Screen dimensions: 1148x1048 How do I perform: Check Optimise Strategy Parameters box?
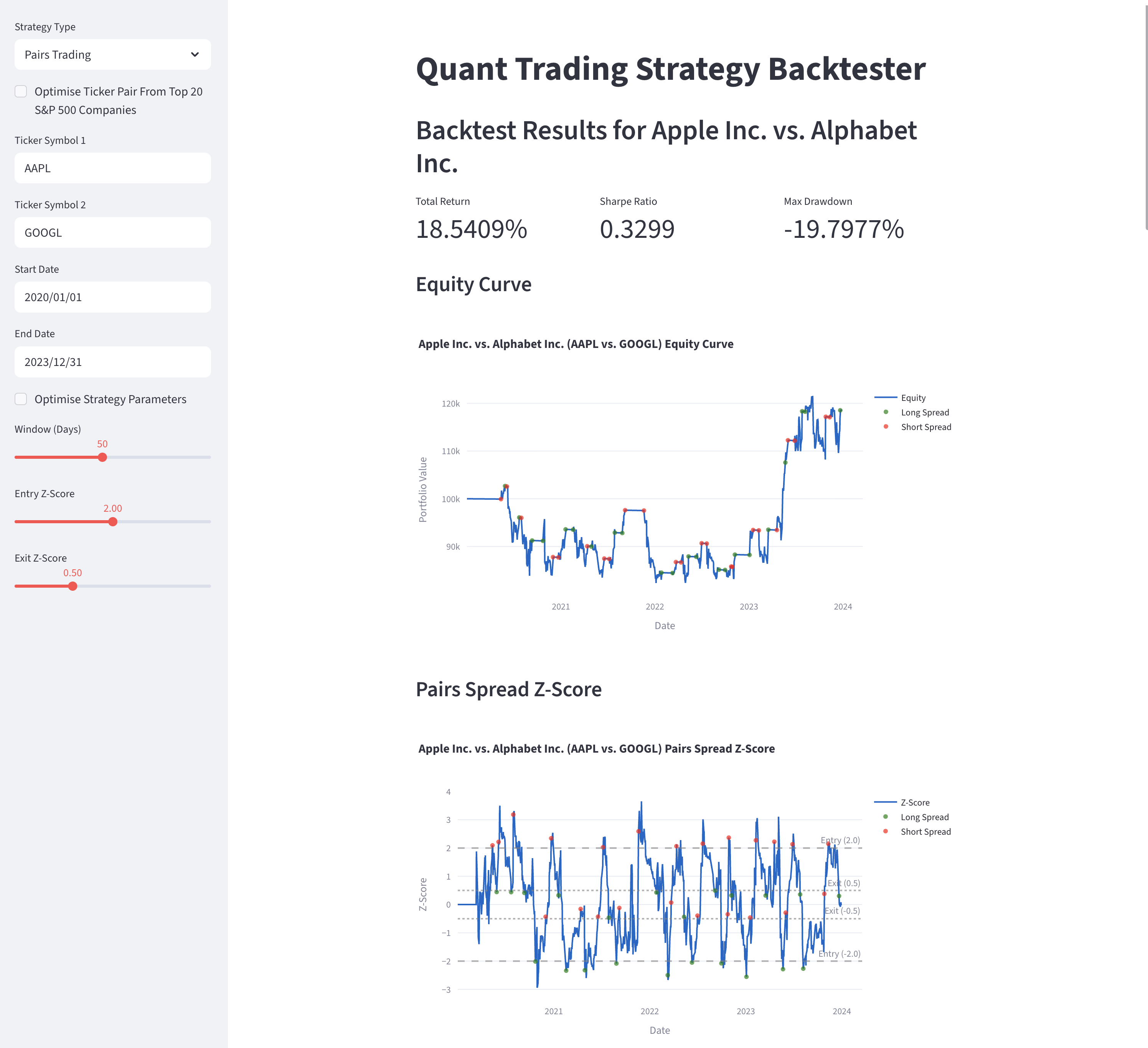[x=21, y=399]
